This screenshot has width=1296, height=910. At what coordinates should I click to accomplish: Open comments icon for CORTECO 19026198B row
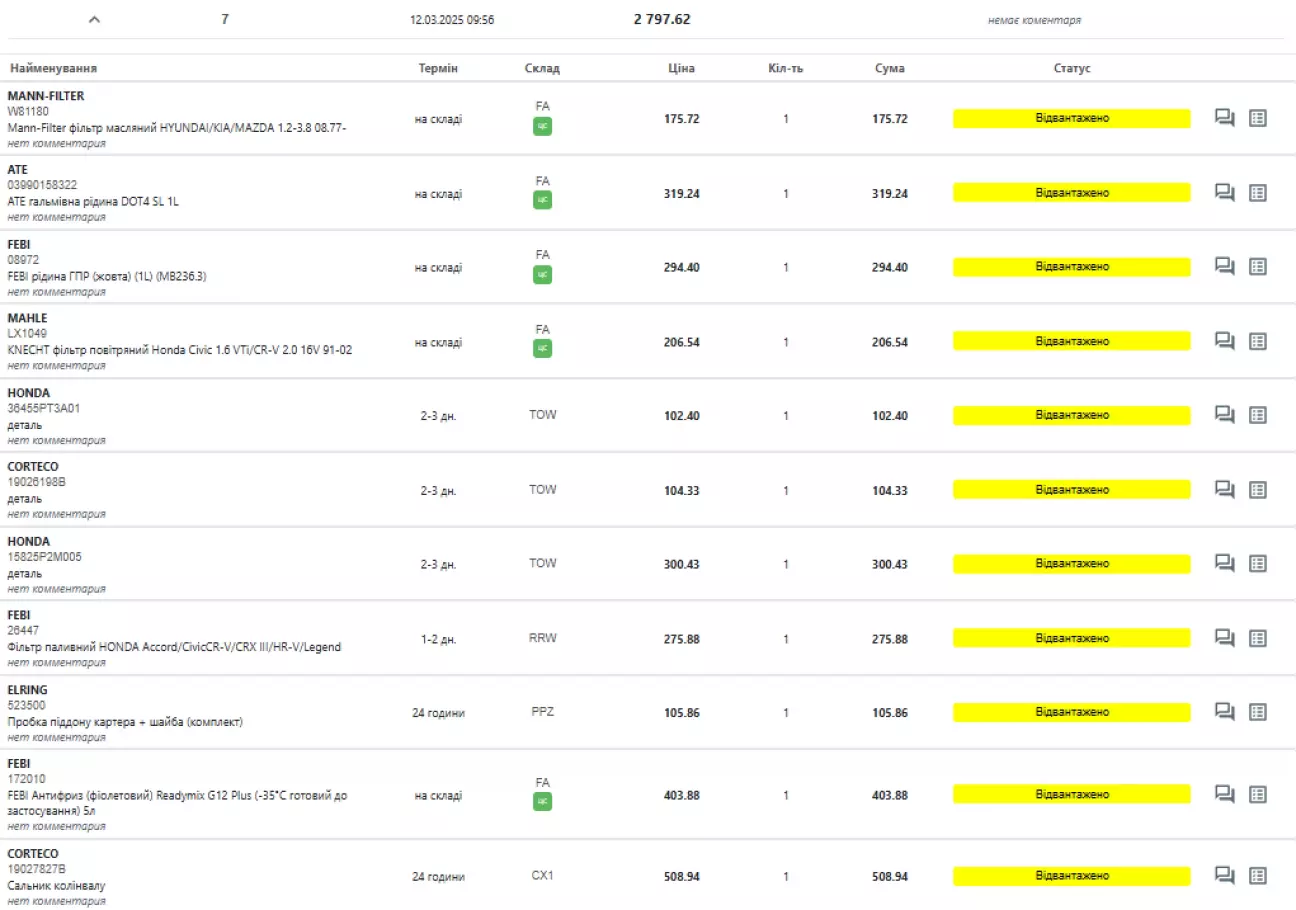coord(1224,490)
